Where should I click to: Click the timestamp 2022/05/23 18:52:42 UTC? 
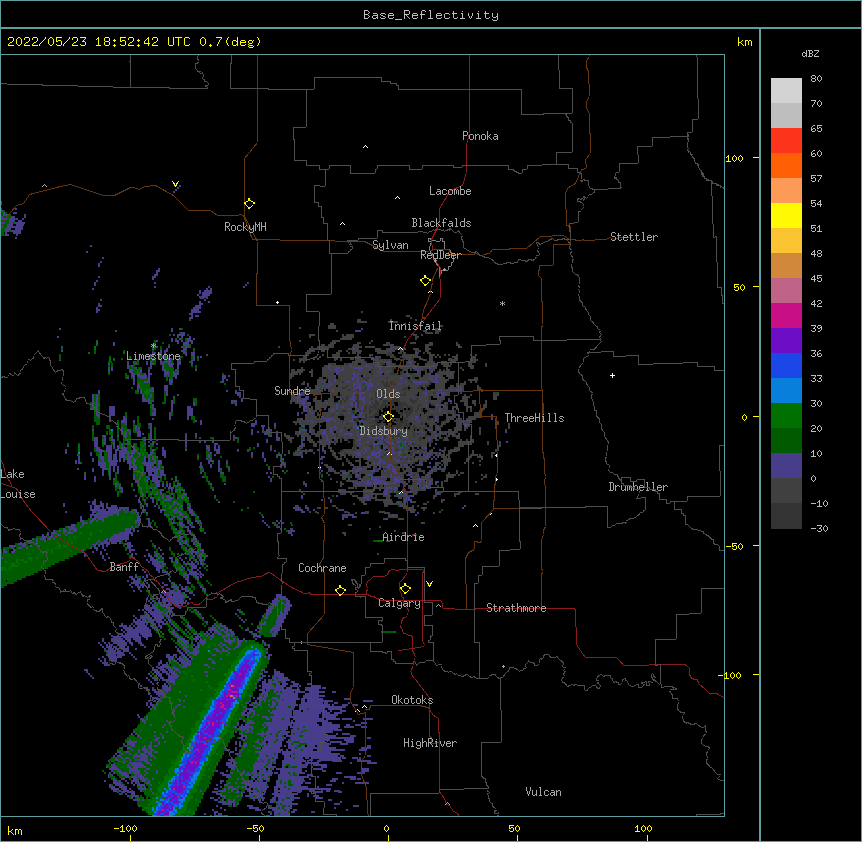pos(99,42)
